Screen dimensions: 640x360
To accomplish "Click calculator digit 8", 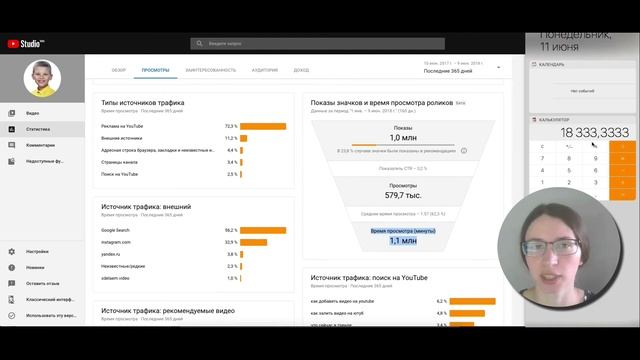I will coord(569,158).
